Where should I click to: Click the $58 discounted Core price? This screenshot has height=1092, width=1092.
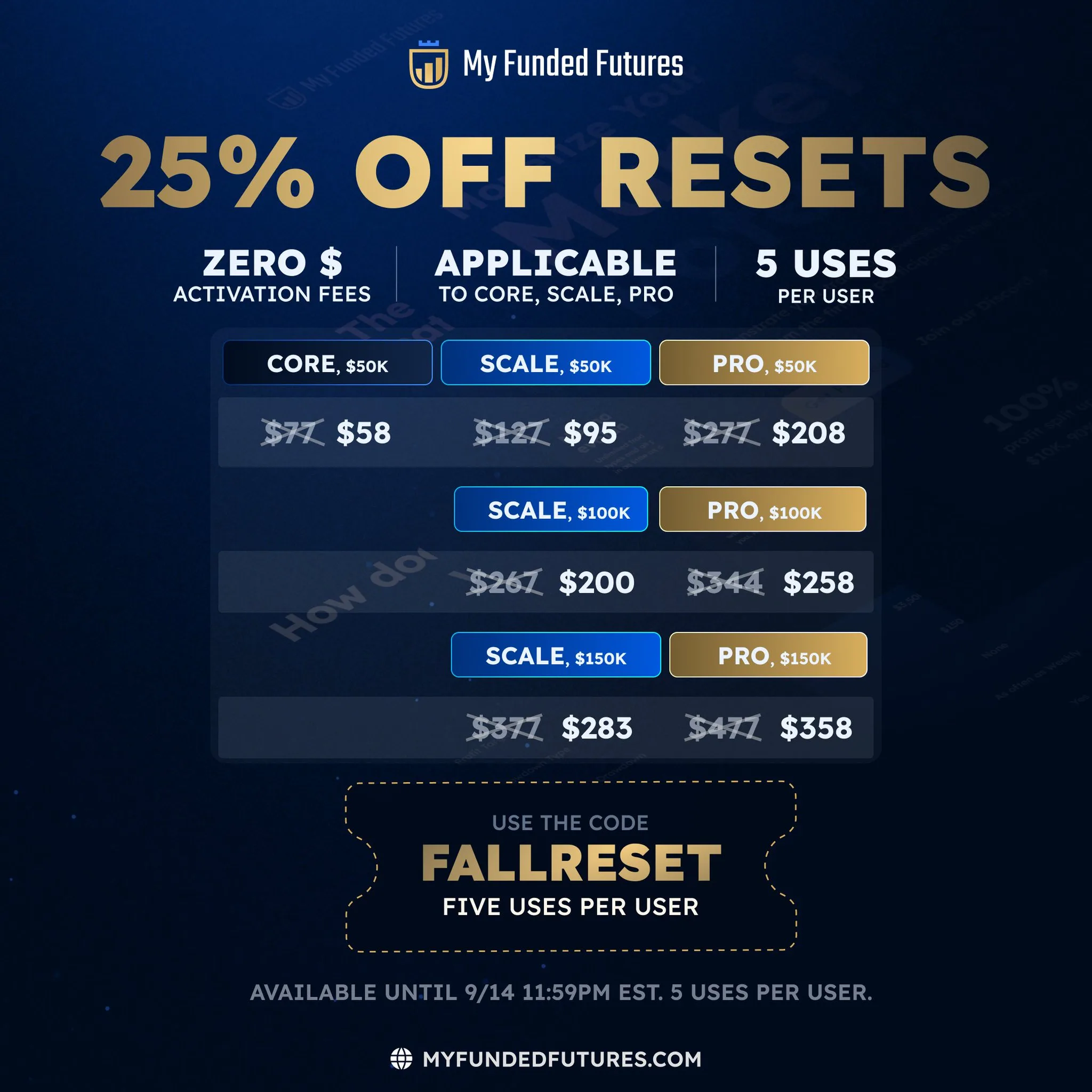(364, 433)
